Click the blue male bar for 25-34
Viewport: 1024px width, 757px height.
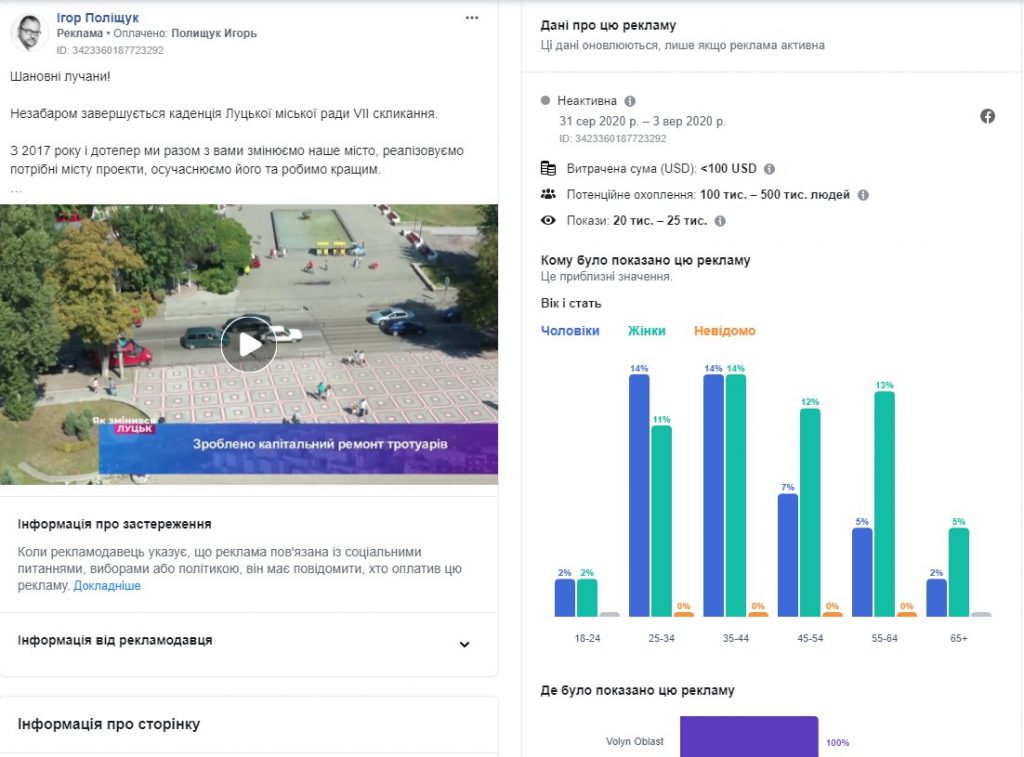click(639, 495)
